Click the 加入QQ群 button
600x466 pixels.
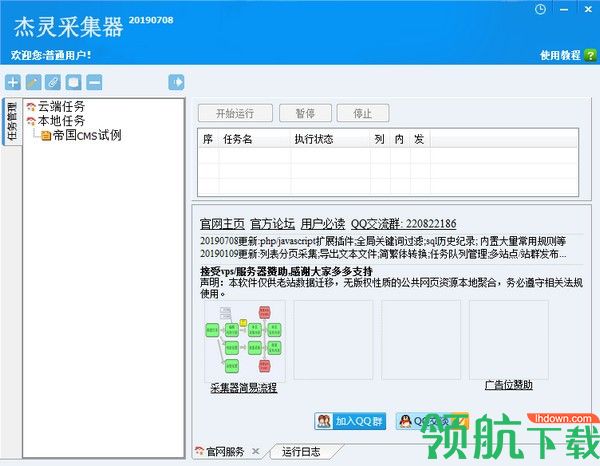350,421
